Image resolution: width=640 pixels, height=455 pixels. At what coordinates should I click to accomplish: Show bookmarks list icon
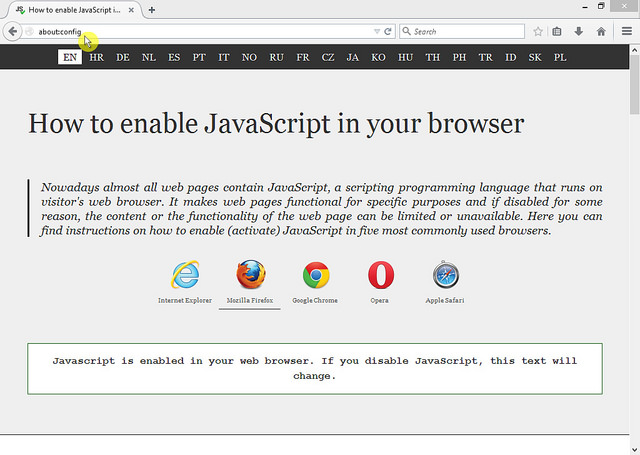tap(558, 32)
